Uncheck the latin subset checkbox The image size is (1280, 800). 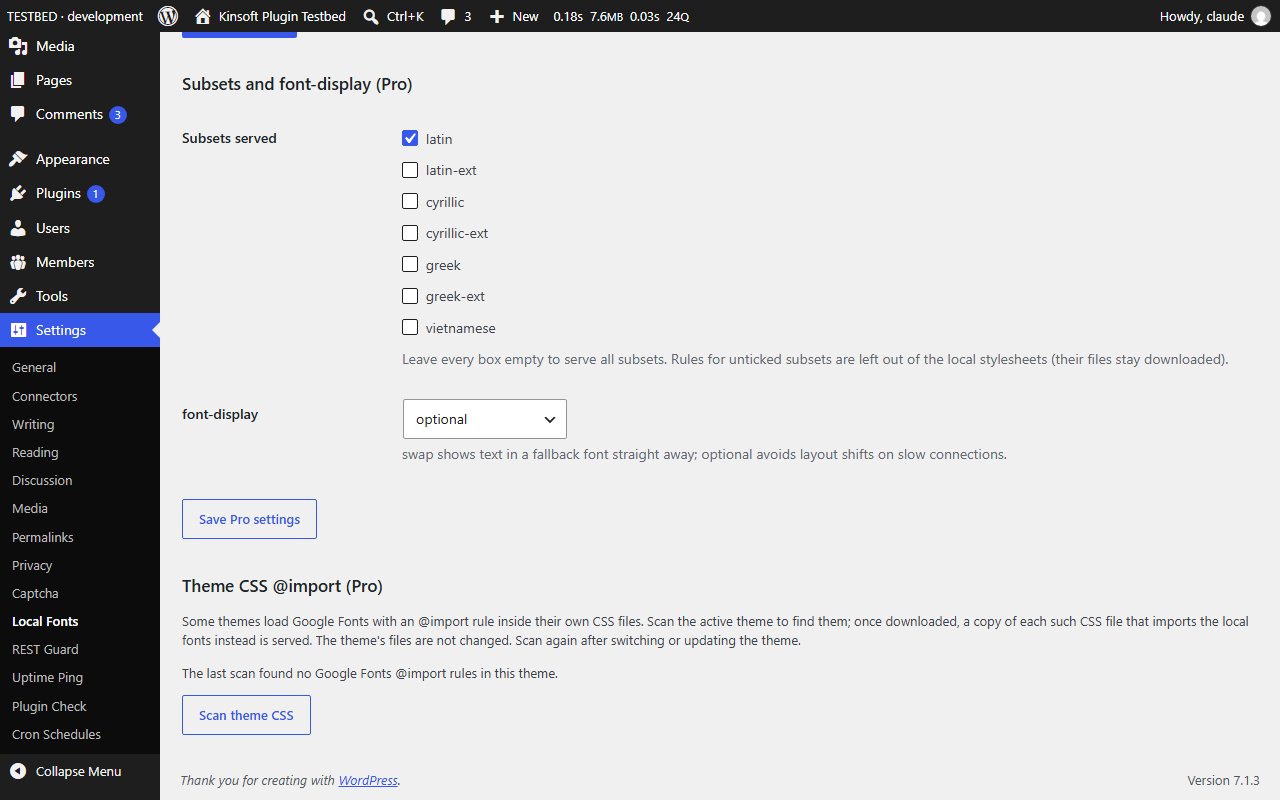[x=410, y=138]
